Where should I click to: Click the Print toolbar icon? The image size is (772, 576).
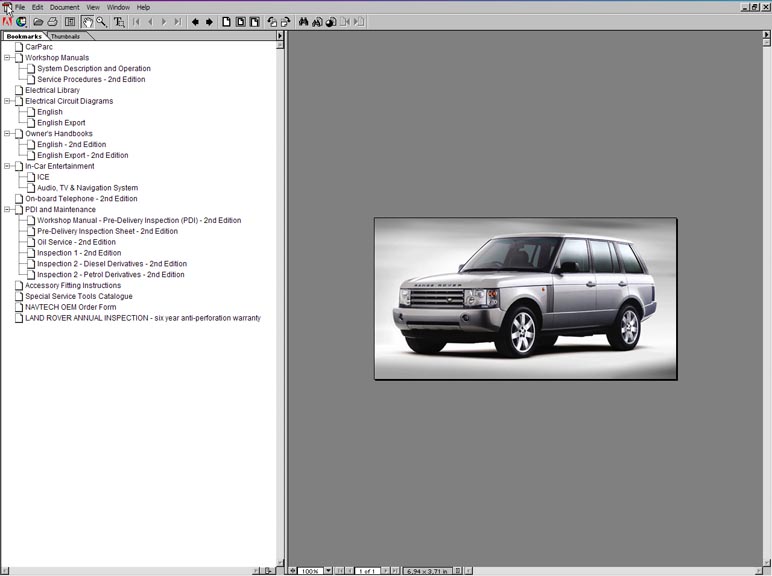click(52, 21)
